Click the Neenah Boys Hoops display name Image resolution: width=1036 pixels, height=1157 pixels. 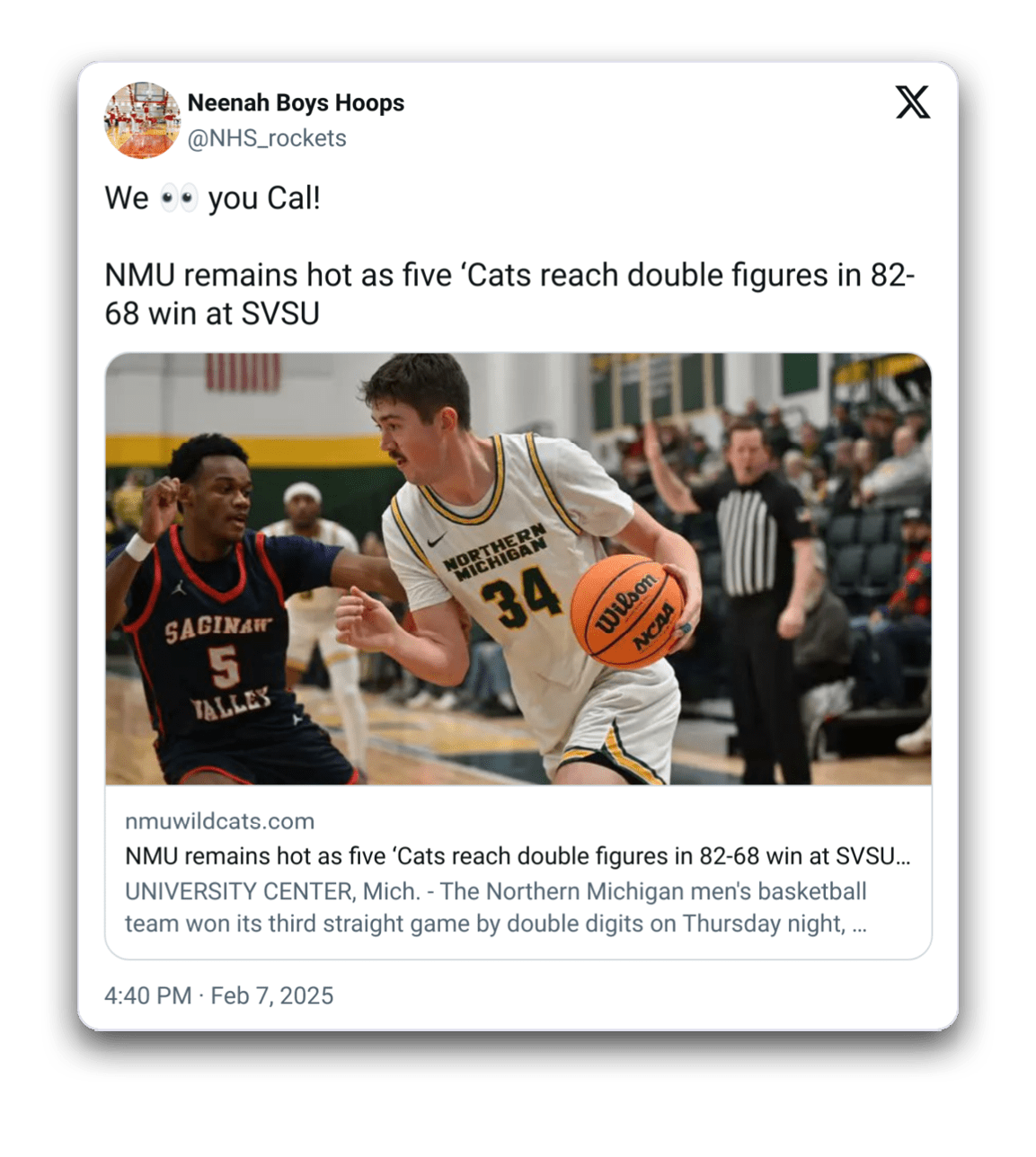(296, 103)
